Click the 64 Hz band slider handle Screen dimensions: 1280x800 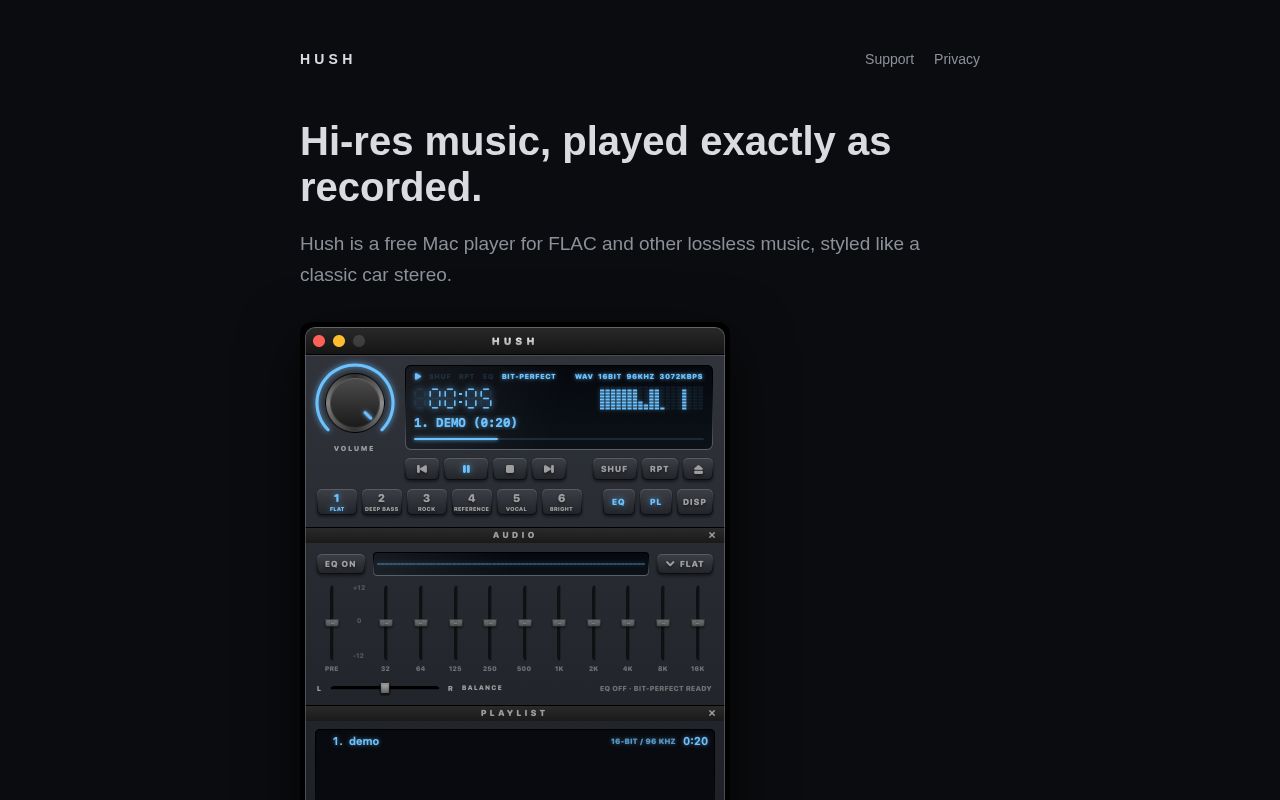pos(421,623)
